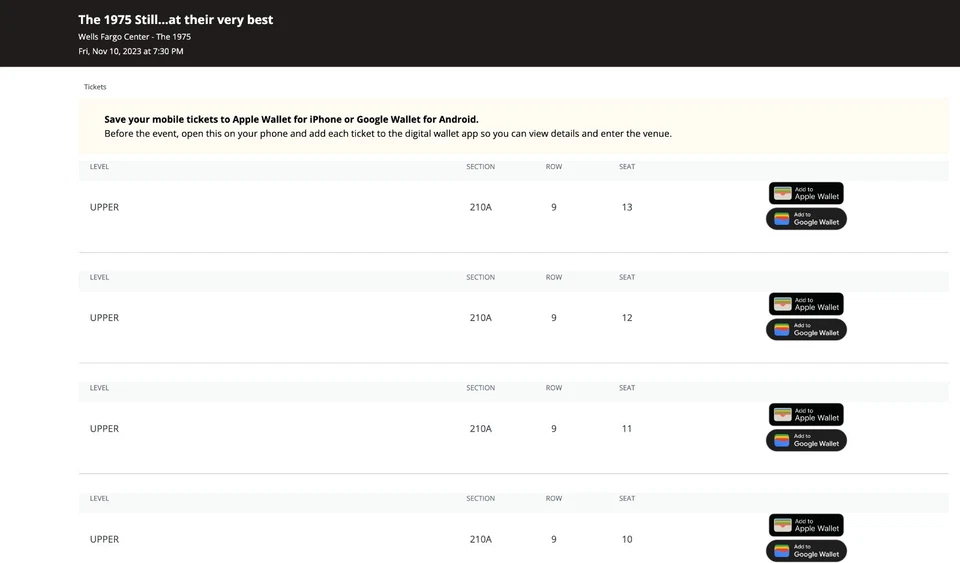Click the event title The 1975 Still
This screenshot has height=563, width=960.
pos(175,19)
